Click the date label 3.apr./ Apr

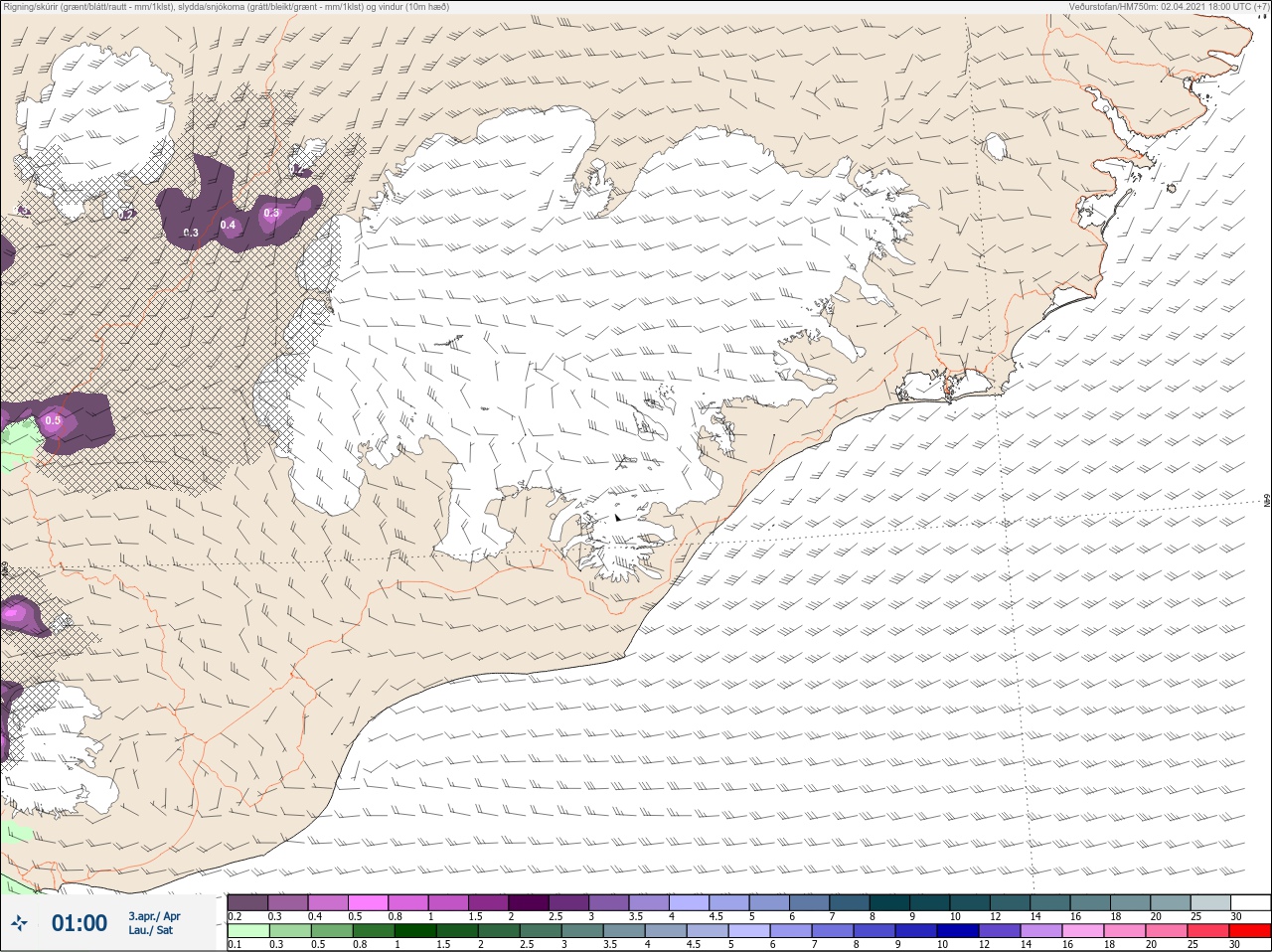[x=154, y=915]
